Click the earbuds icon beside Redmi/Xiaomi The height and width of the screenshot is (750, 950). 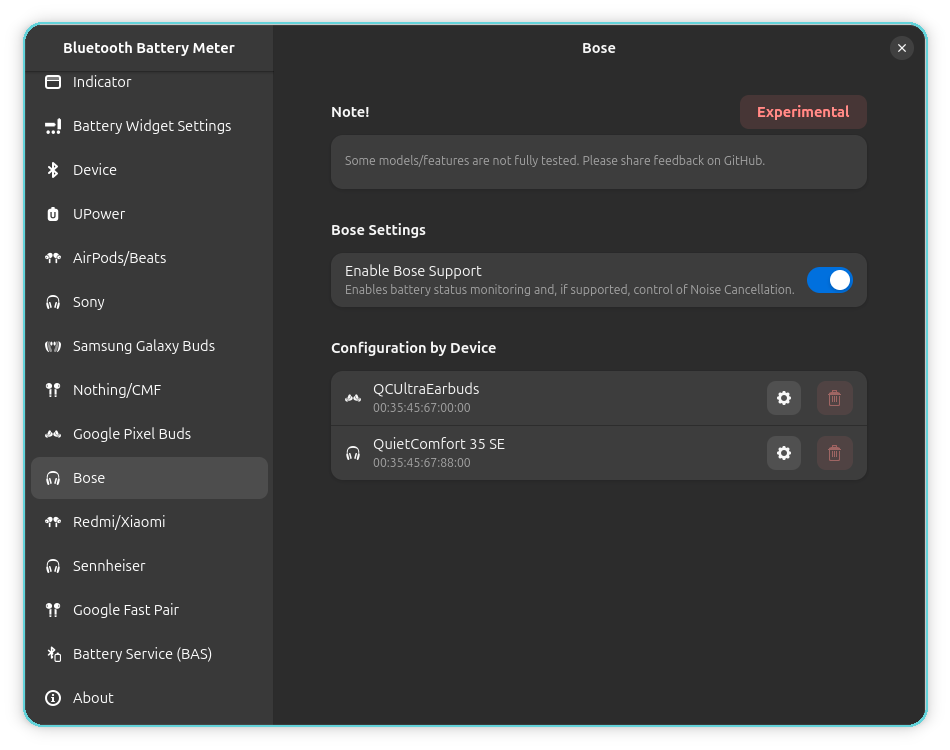pos(53,522)
